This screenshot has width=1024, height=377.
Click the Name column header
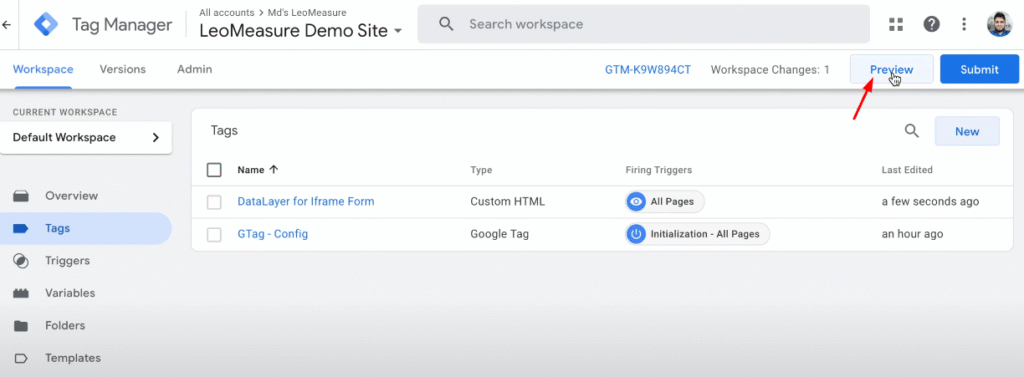tap(251, 170)
